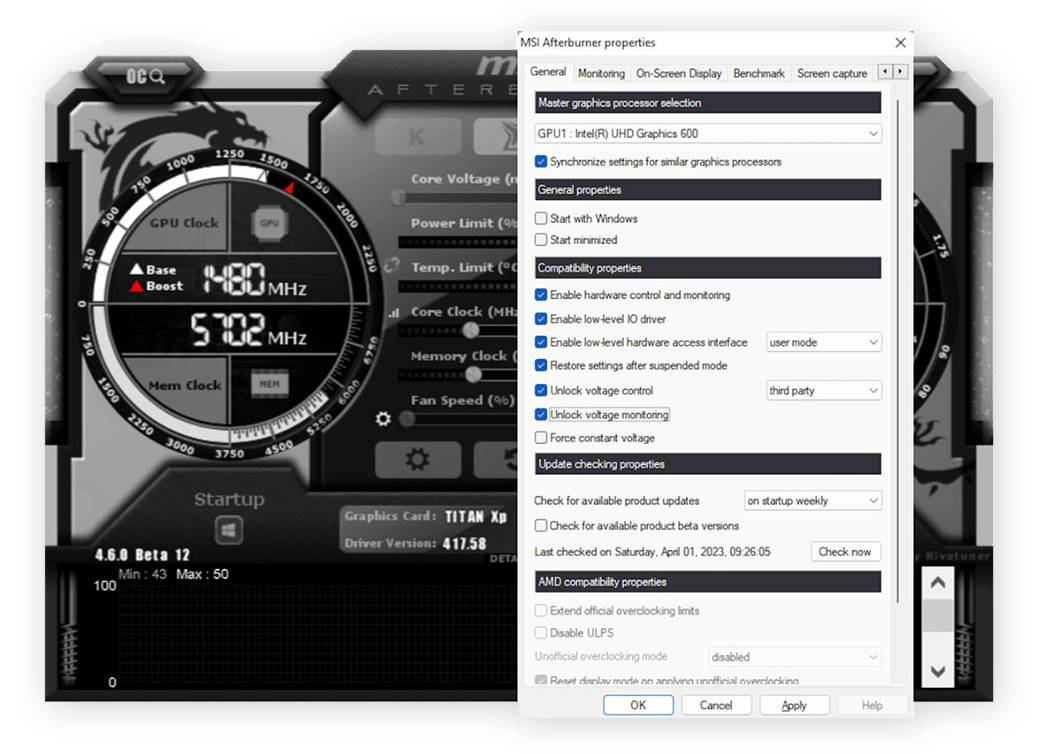Enable Force constant voltage
The width and height of the screenshot is (1041, 754).
pos(541,438)
